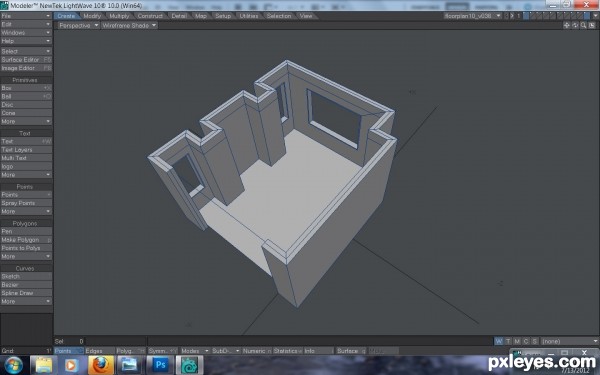
Task: Switch to the Utilities tab
Action: tap(248, 16)
